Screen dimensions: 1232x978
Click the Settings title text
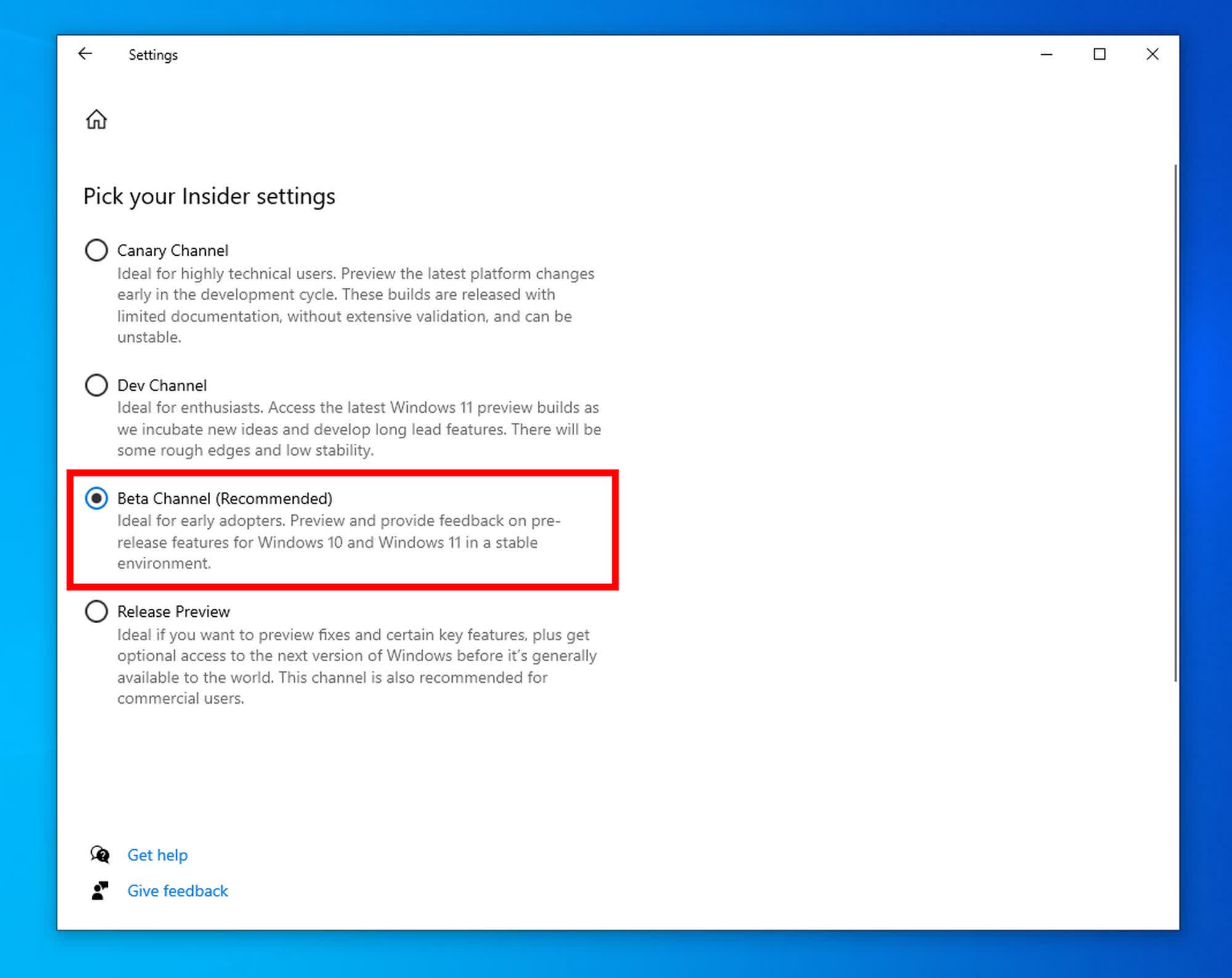point(153,55)
